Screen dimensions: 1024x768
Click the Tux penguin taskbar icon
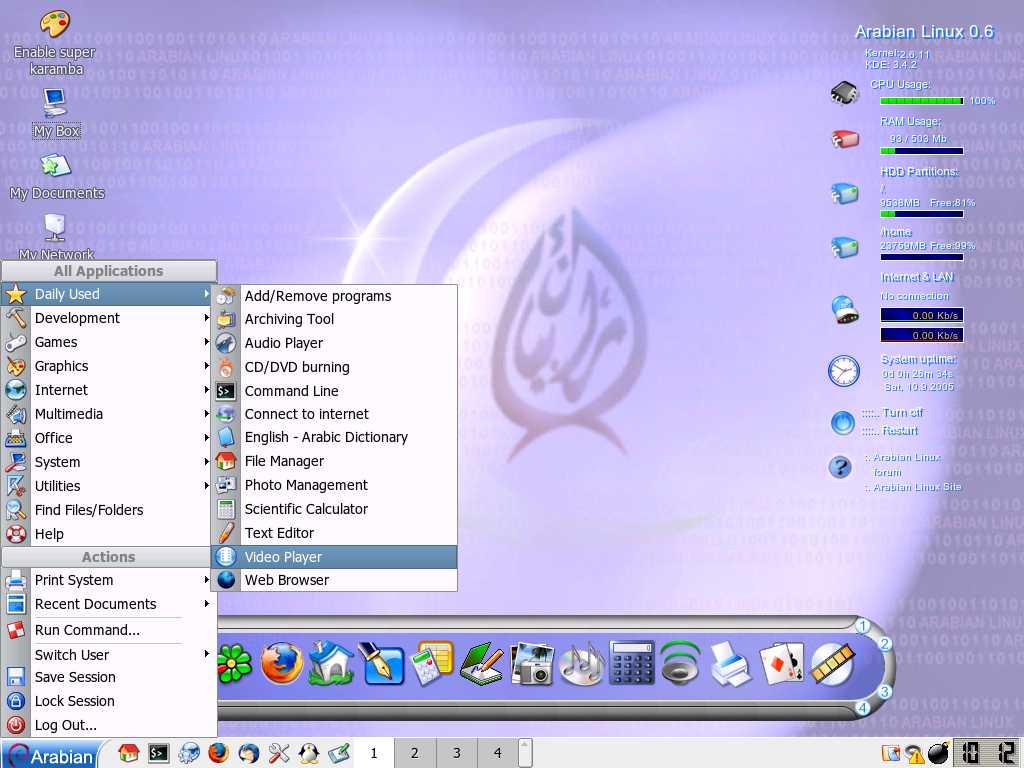[308, 754]
